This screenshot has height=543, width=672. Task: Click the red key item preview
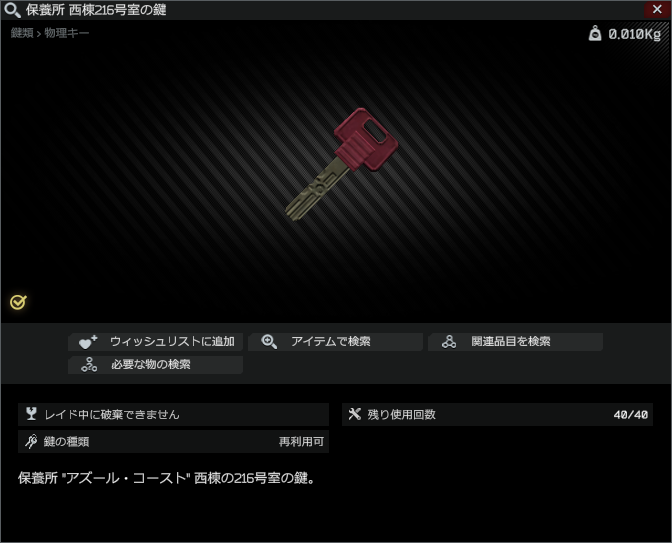pos(342,164)
